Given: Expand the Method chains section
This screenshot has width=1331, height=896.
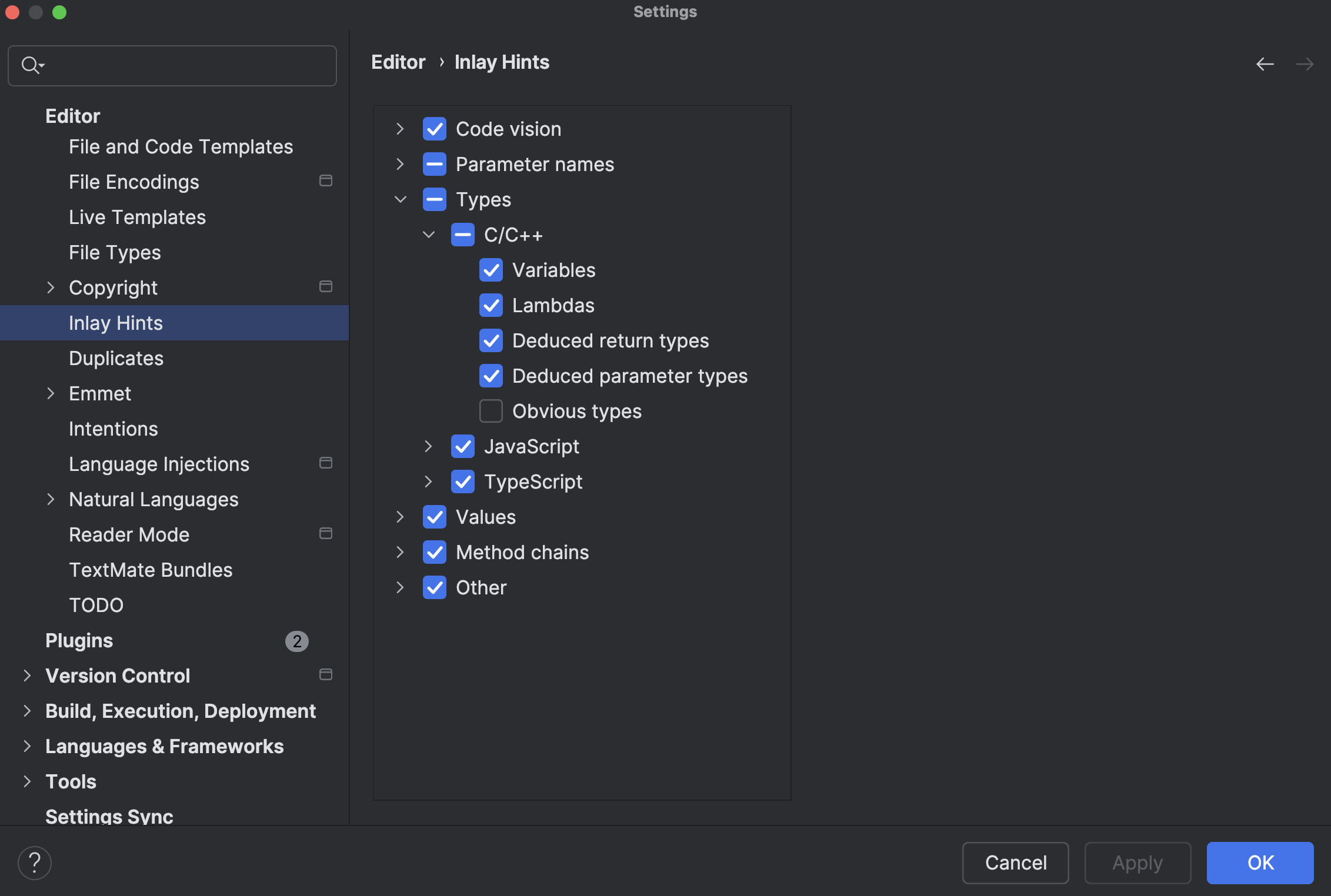Looking at the screenshot, I should coord(401,552).
